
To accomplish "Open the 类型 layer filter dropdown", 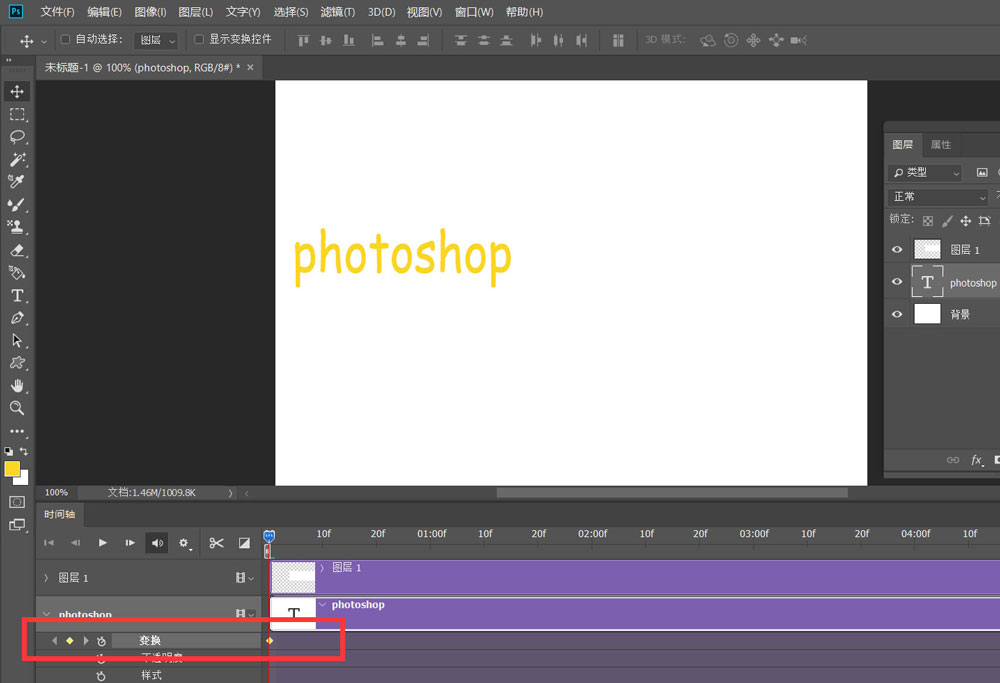I will pos(925,173).
